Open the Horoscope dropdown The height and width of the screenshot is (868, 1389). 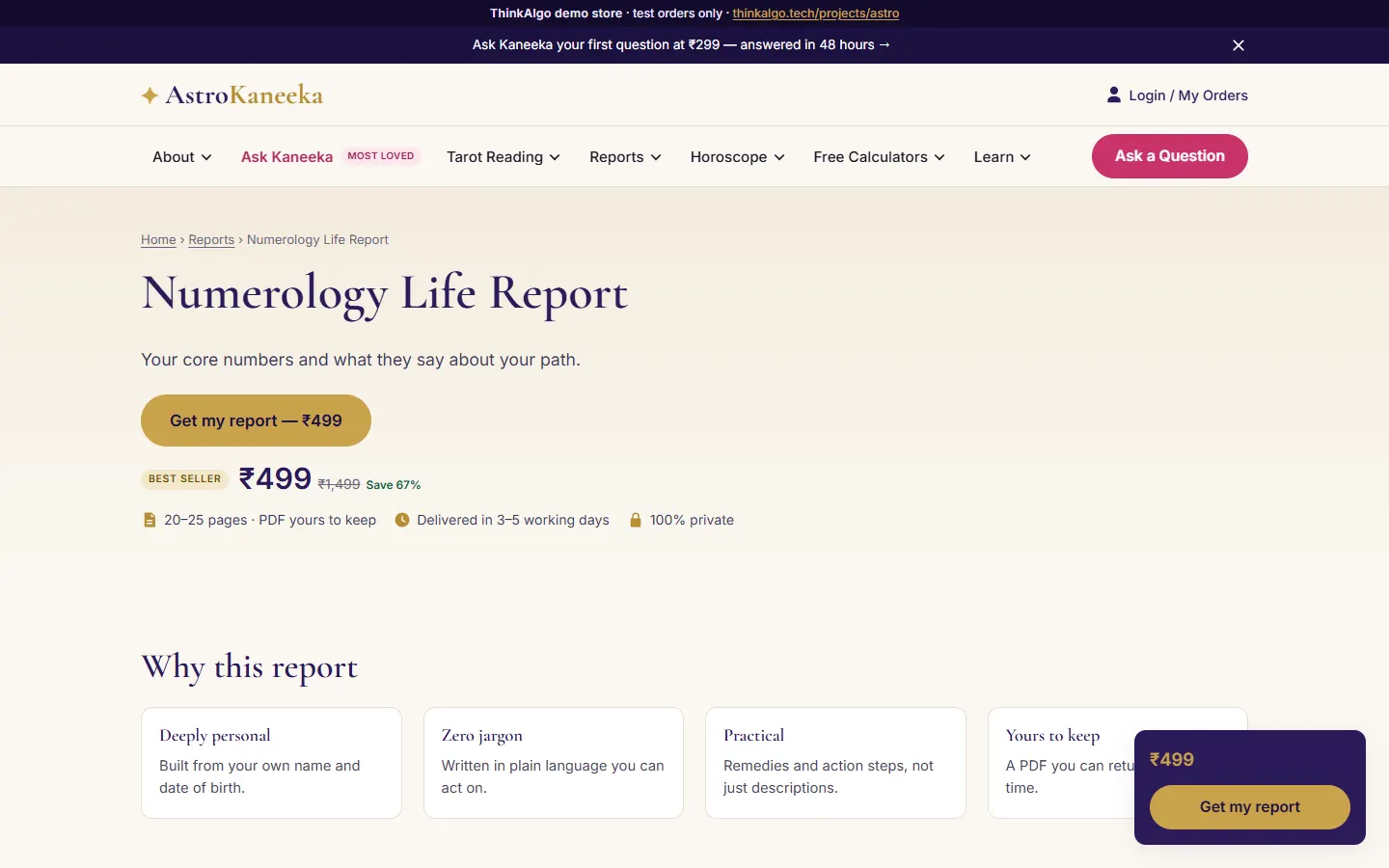point(738,157)
